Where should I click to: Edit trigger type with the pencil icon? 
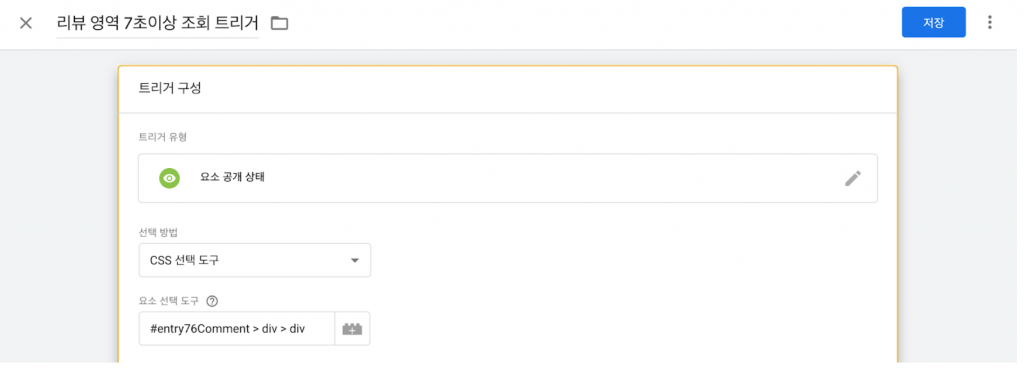pos(853,178)
